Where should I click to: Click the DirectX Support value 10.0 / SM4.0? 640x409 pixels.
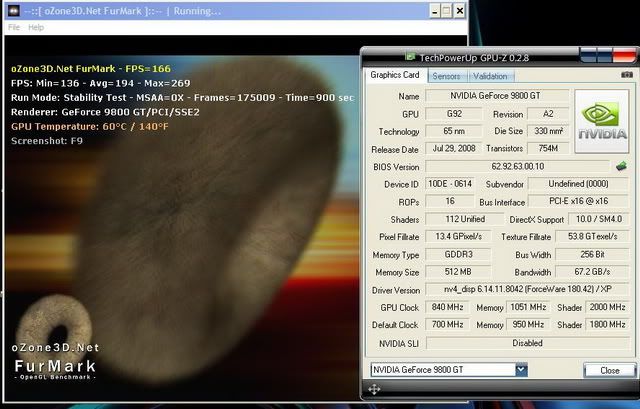599,219
